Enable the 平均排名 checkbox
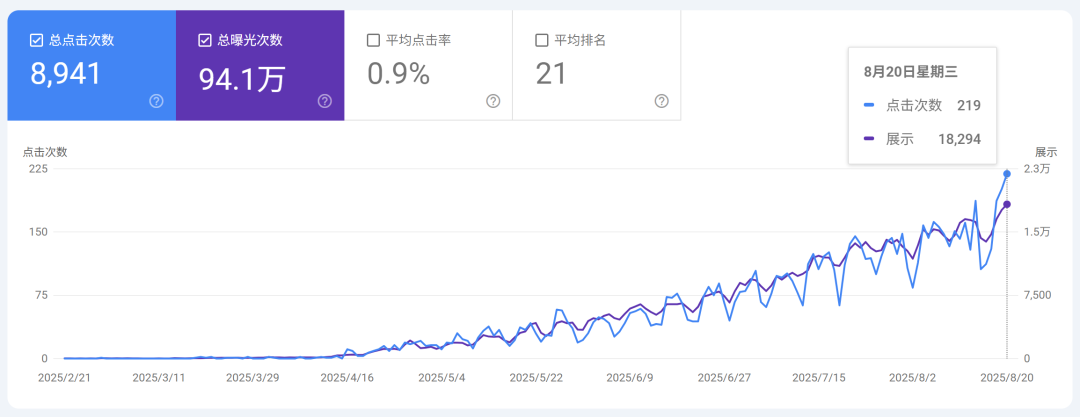1080x417 pixels. pos(541,41)
